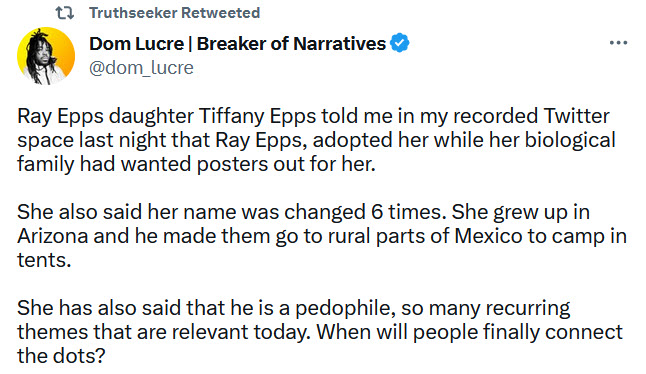Click the word 'Arizona' in the tweet
646x374 pixels.
point(53,236)
